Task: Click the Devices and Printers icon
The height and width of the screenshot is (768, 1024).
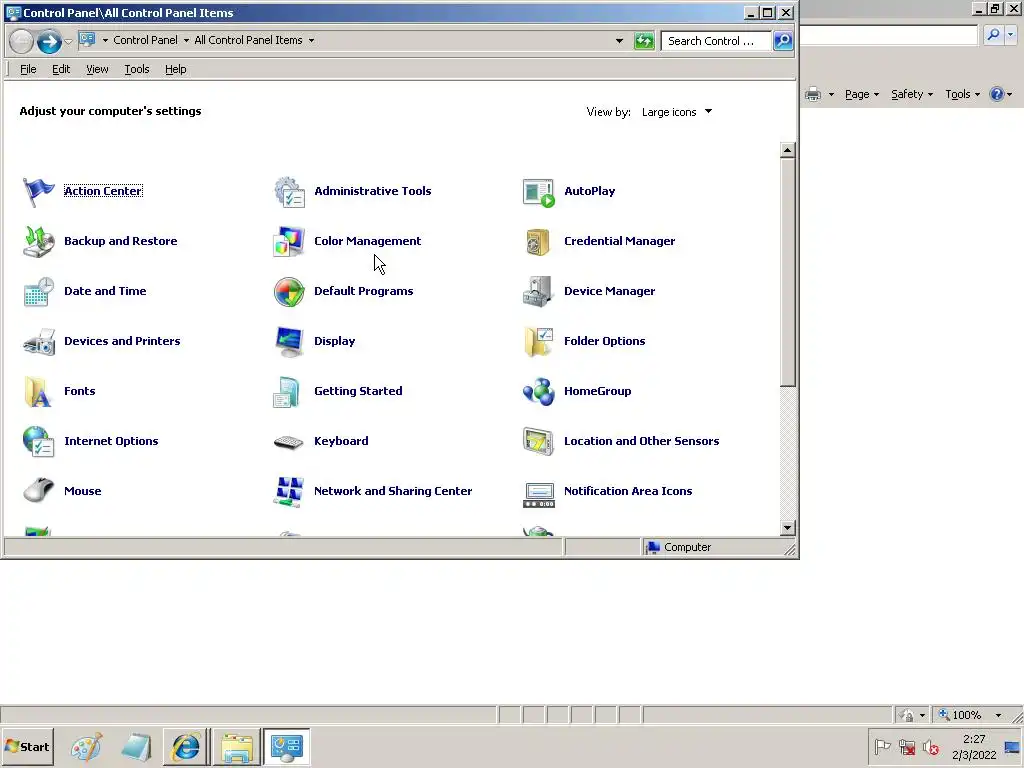Action: click(38, 341)
